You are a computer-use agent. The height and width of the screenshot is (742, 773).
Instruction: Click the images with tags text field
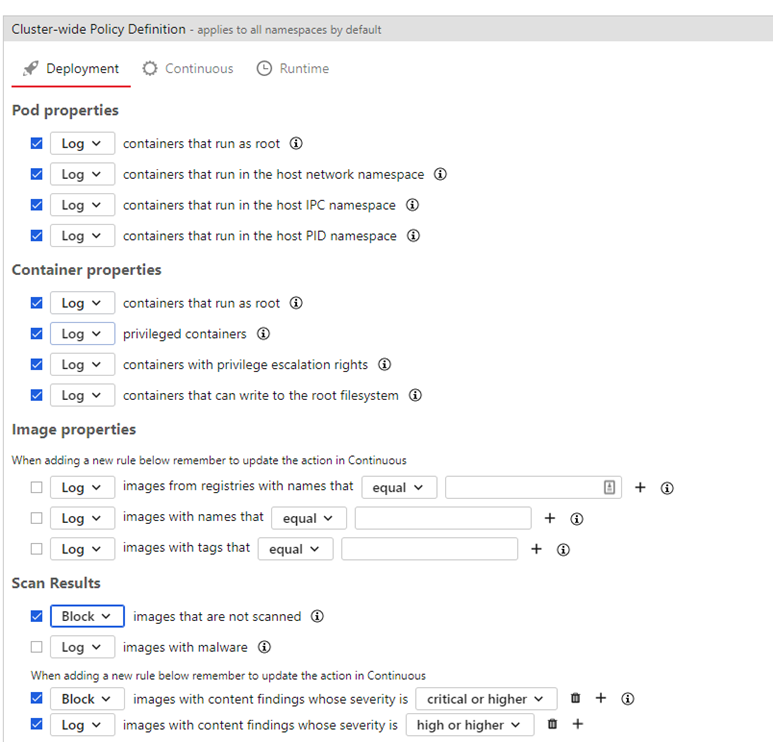[429, 549]
